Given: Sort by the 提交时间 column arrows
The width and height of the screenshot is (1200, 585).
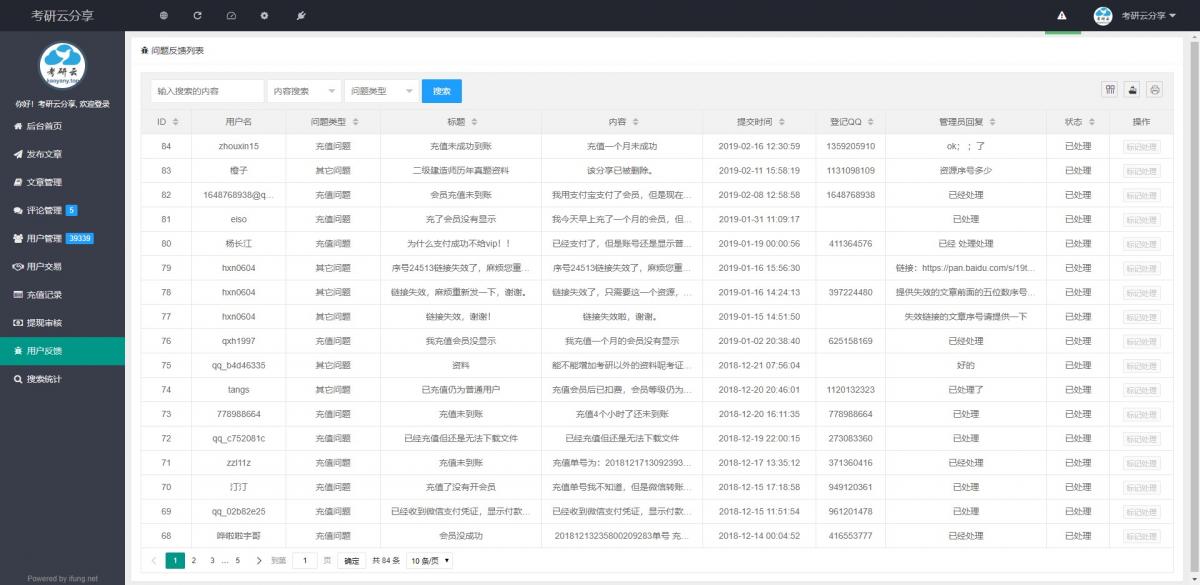Looking at the screenshot, I should click(x=781, y=122).
